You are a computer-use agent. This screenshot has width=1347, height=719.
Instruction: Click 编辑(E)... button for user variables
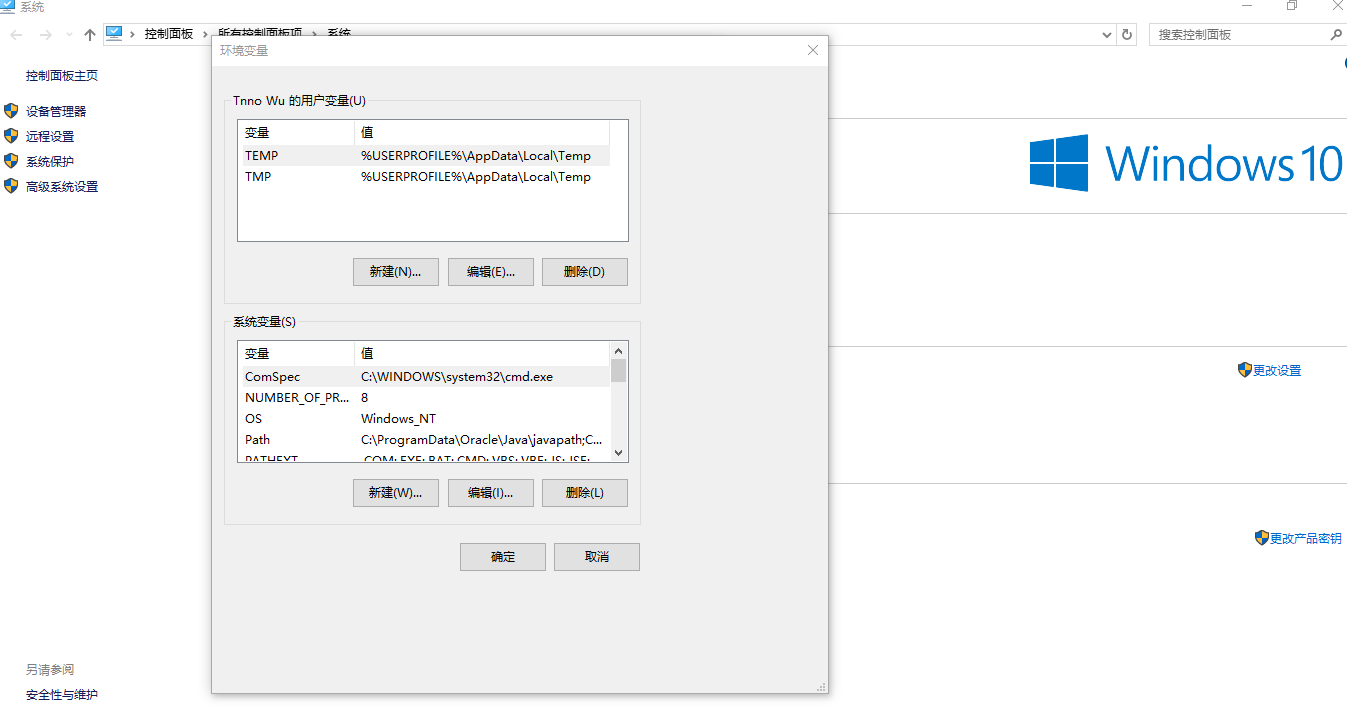[491, 272]
